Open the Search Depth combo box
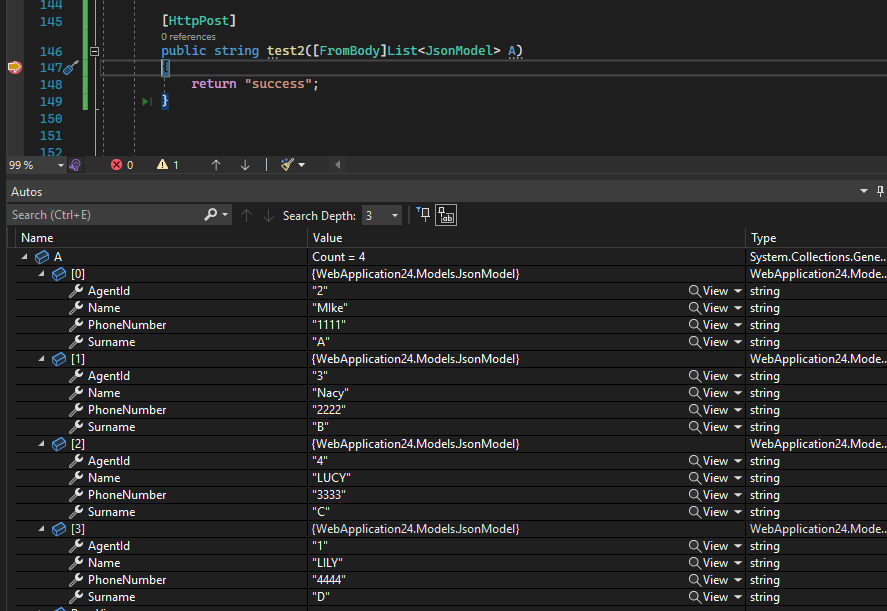The image size is (887, 611). click(382, 216)
